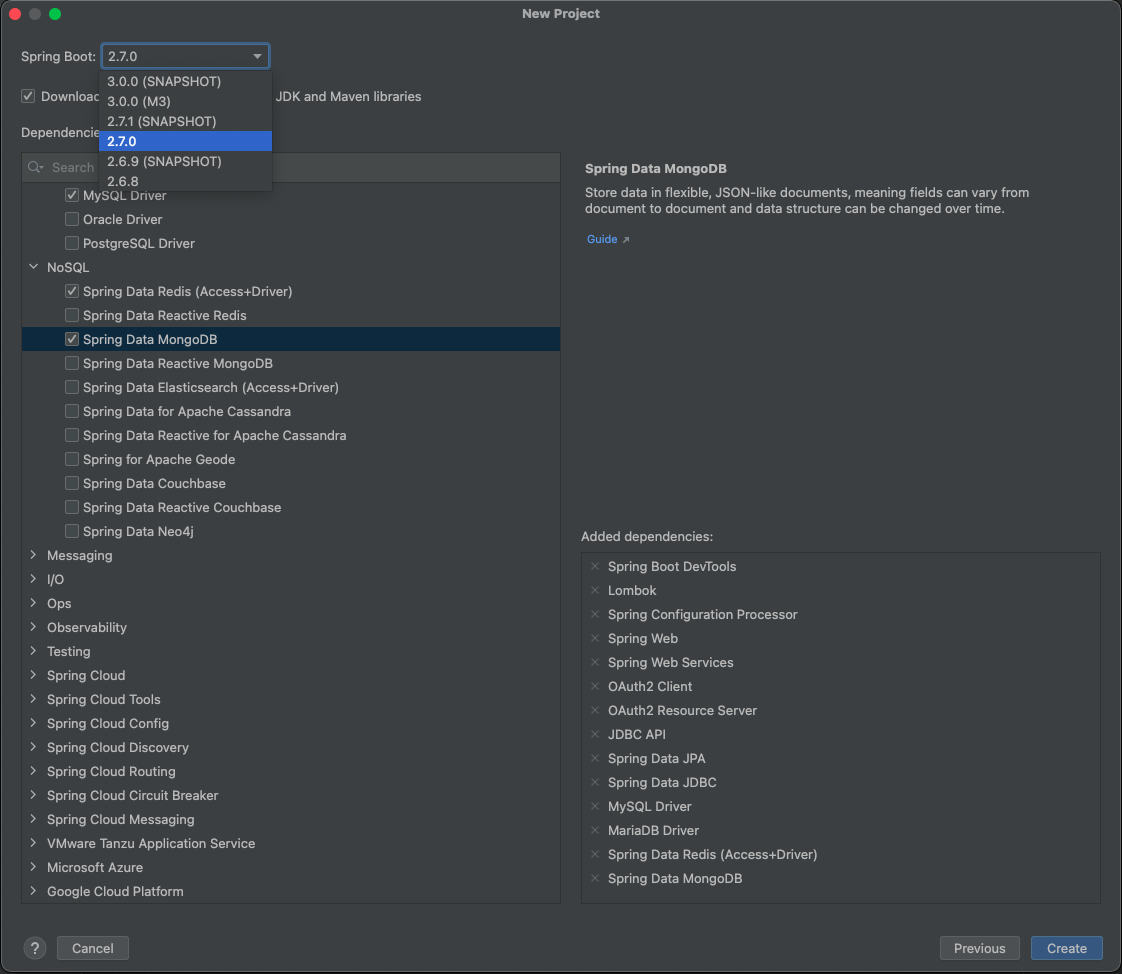1122x974 pixels.
Task: Enable Spring Data Reactive MongoDB
Action: coord(72,363)
